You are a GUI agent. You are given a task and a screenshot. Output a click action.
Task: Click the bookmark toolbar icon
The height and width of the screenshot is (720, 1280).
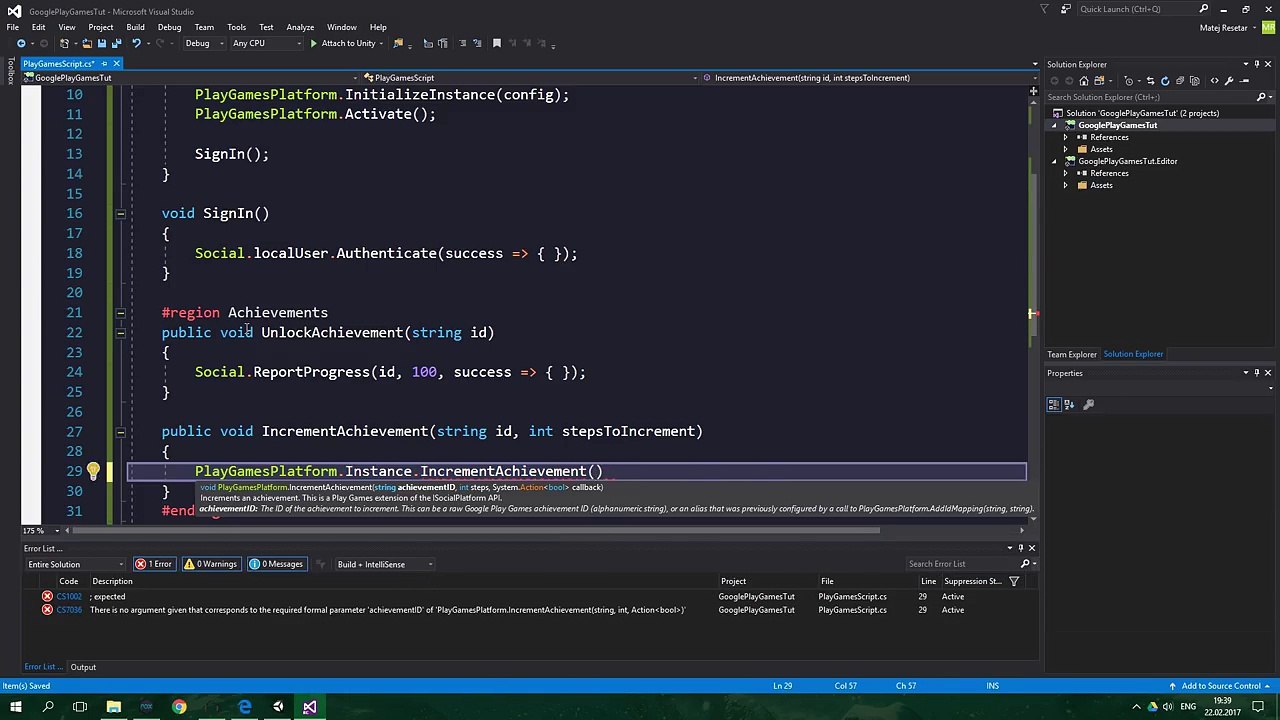496,43
